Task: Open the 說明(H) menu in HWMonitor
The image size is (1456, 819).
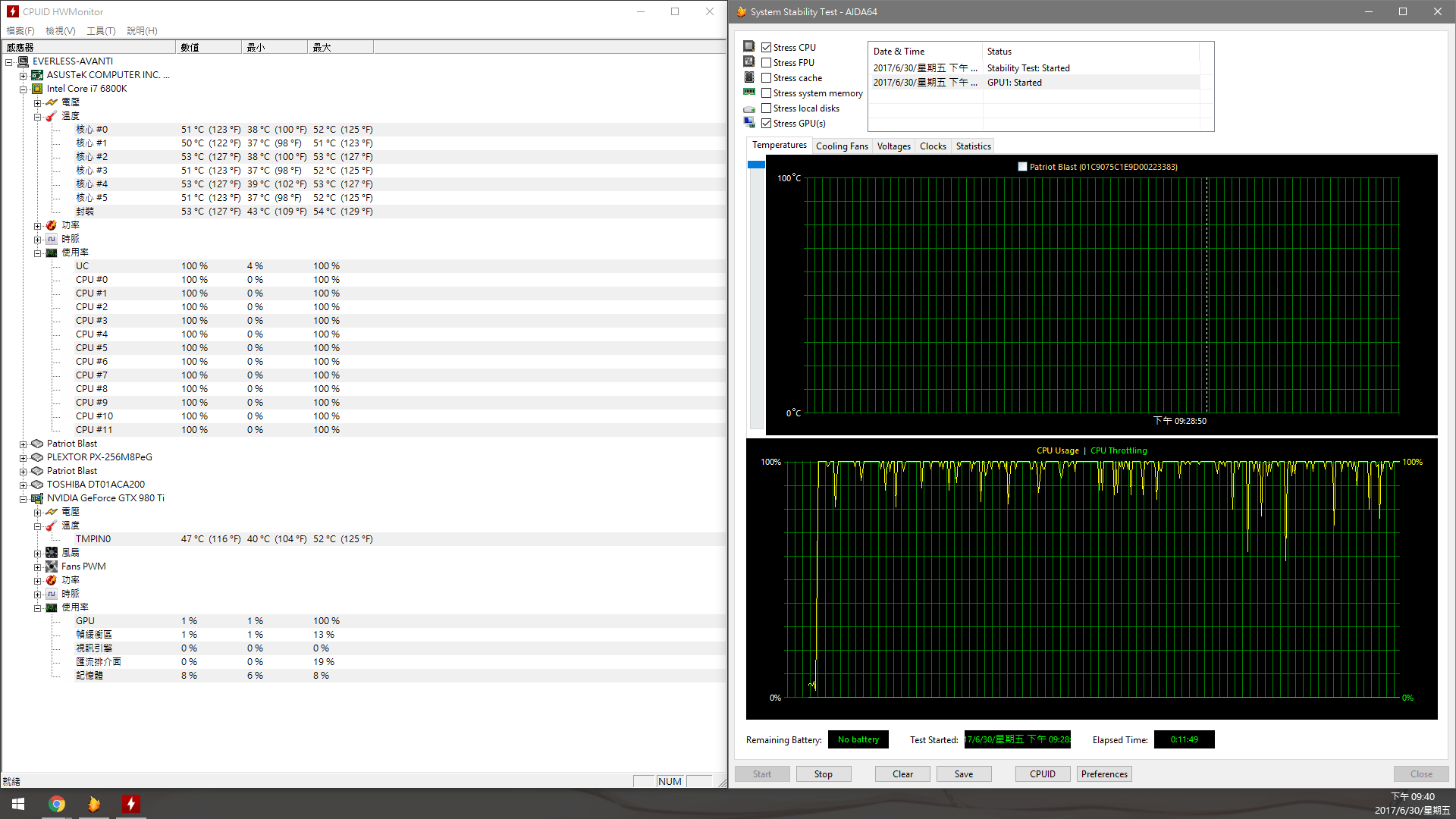Action: (x=142, y=31)
